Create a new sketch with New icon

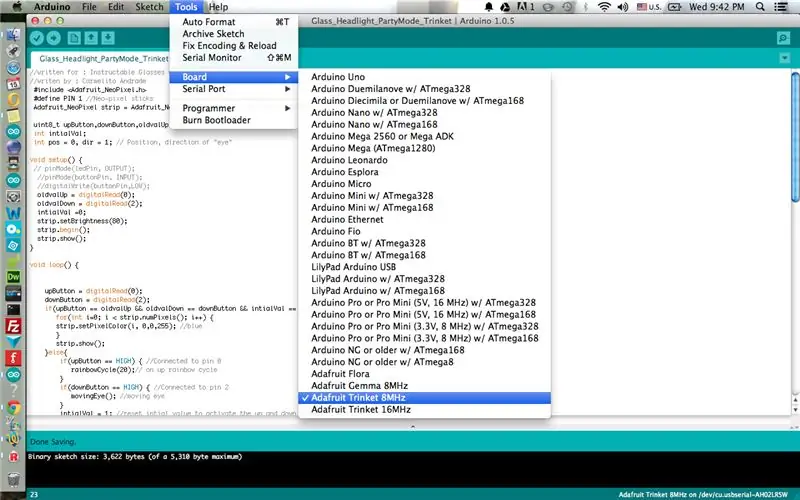click(x=74, y=38)
